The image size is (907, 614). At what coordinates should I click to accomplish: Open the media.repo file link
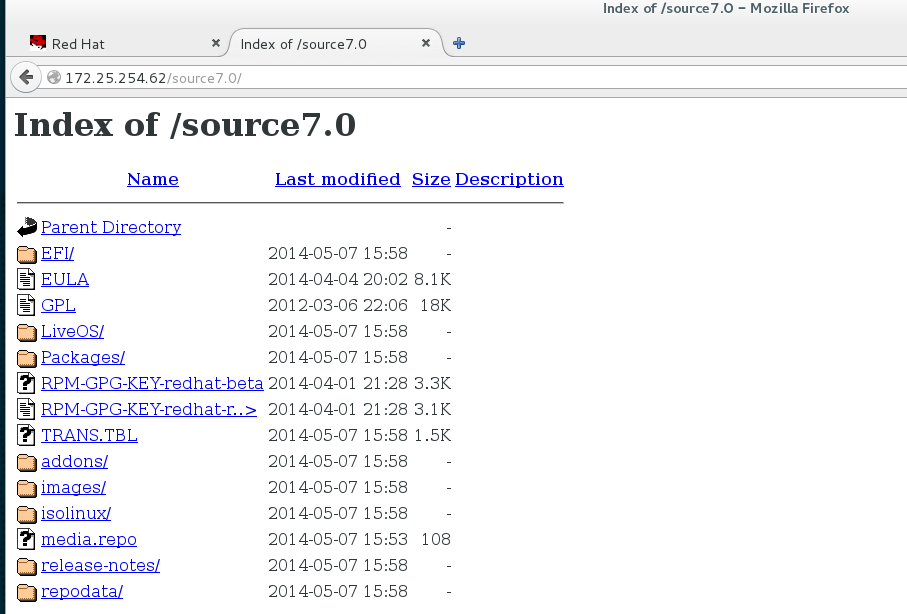point(89,540)
